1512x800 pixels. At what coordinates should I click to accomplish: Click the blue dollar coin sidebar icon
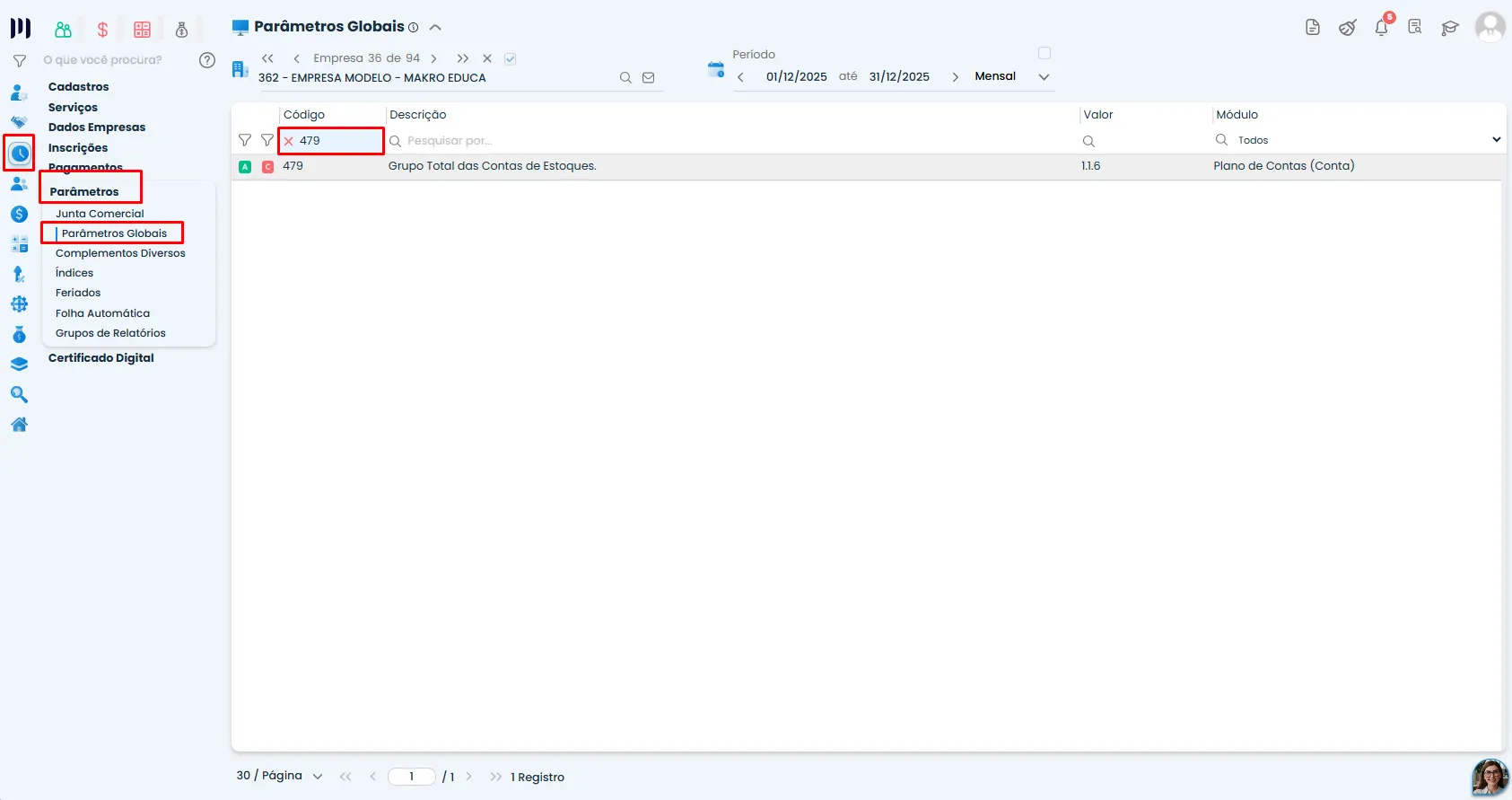[19, 214]
